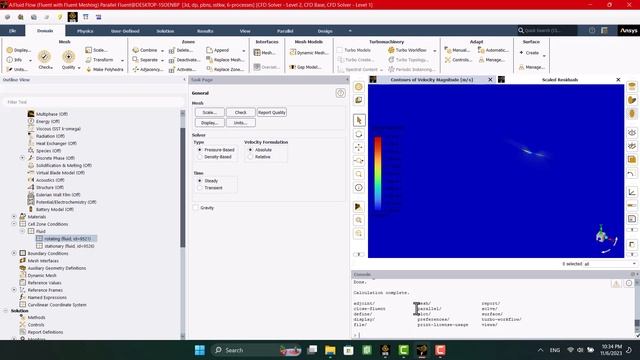Switch to the Results ribbon tab
This screenshot has height=360, width=640.
205,31
